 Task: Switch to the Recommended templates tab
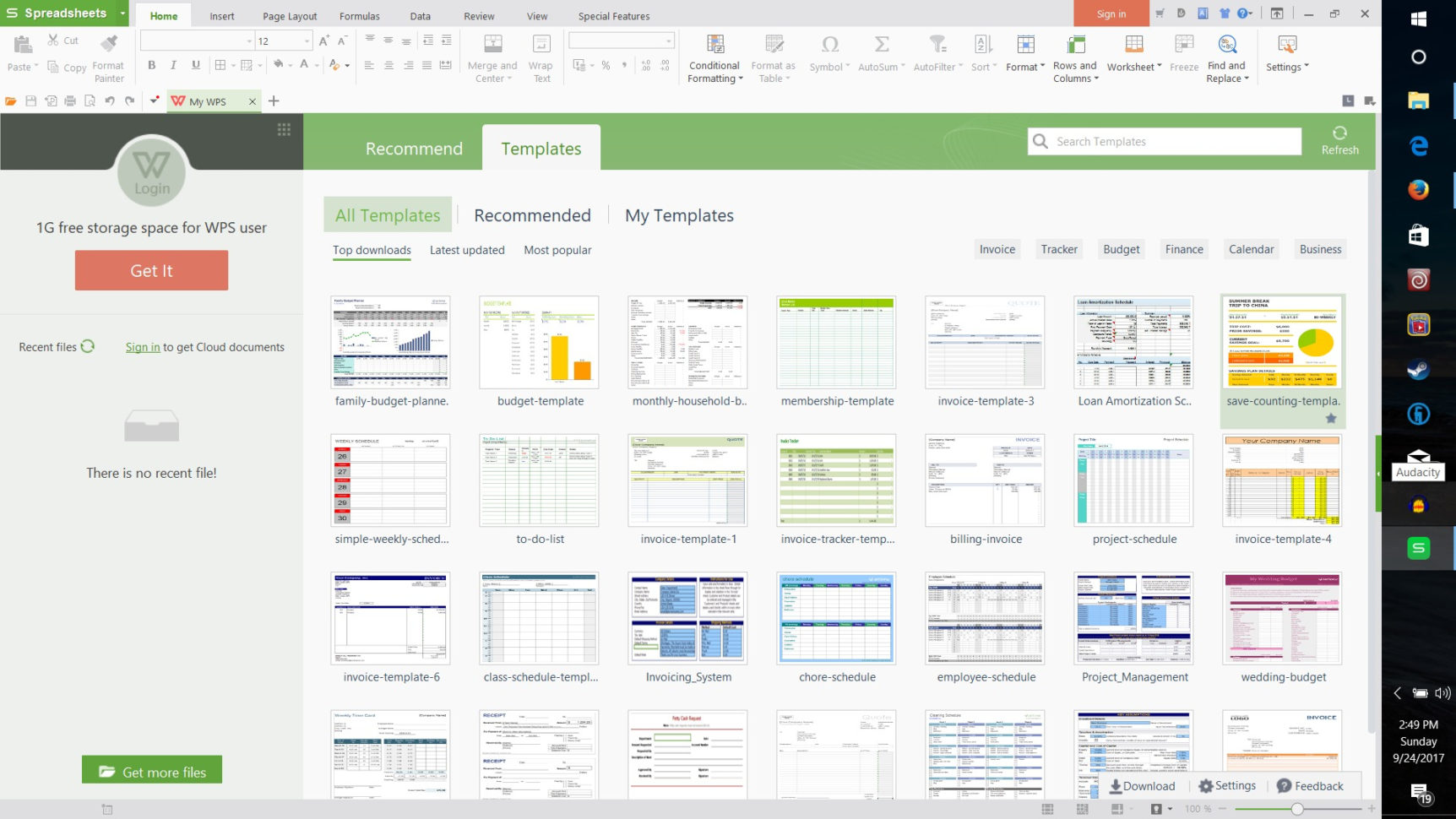click(x=533, y=215)
